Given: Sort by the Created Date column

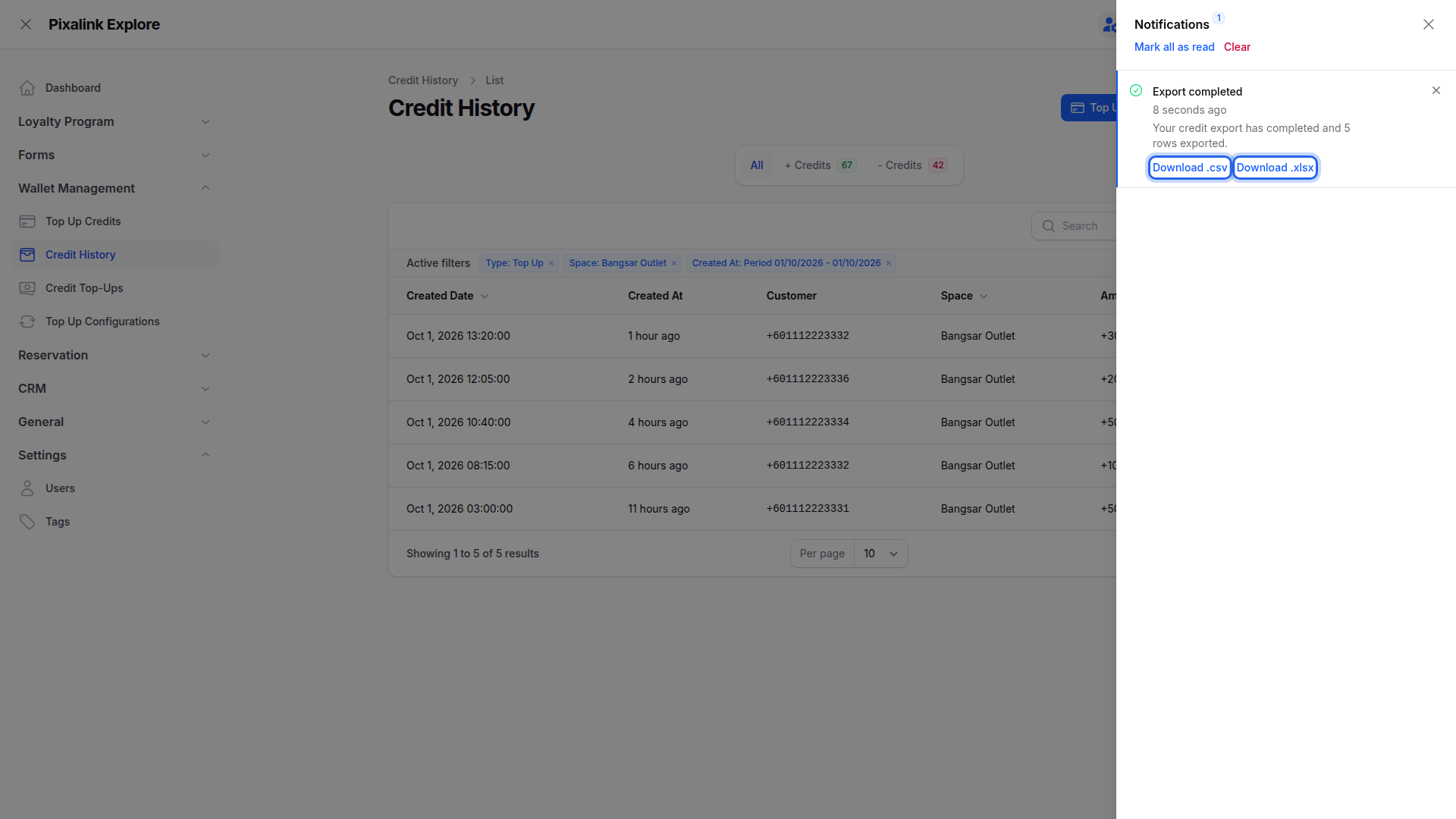Looking at the screenshot, I should click(x=447, y=296).
